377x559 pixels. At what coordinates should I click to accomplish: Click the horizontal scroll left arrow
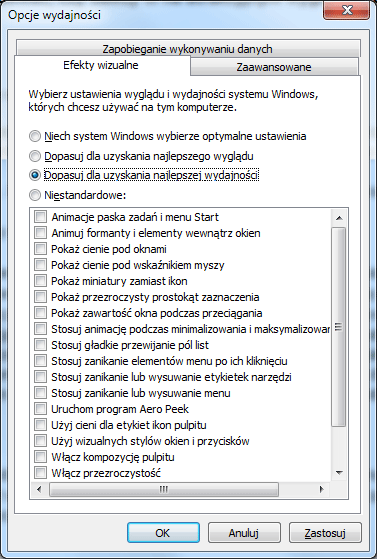(x=39, y=489)
